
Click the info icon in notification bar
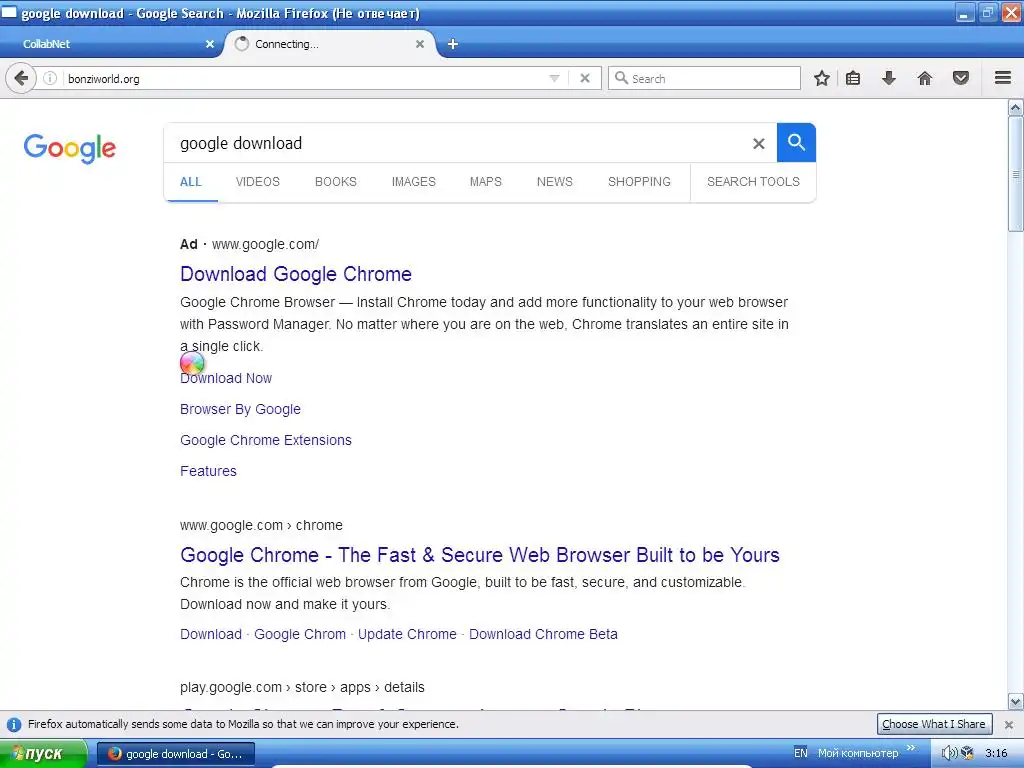click(14, 724)
